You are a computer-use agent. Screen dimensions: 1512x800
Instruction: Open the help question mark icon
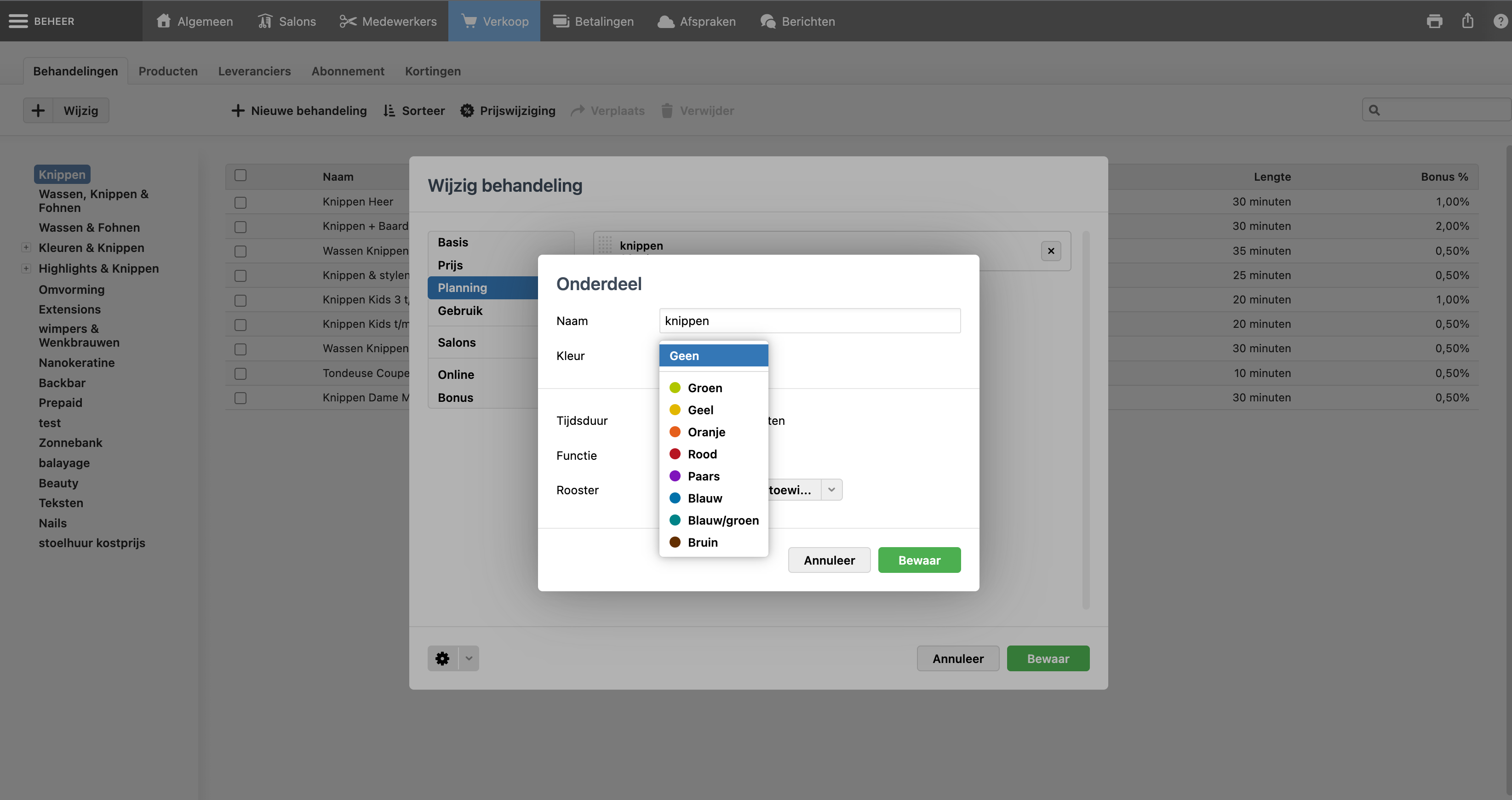[1500, 21]
